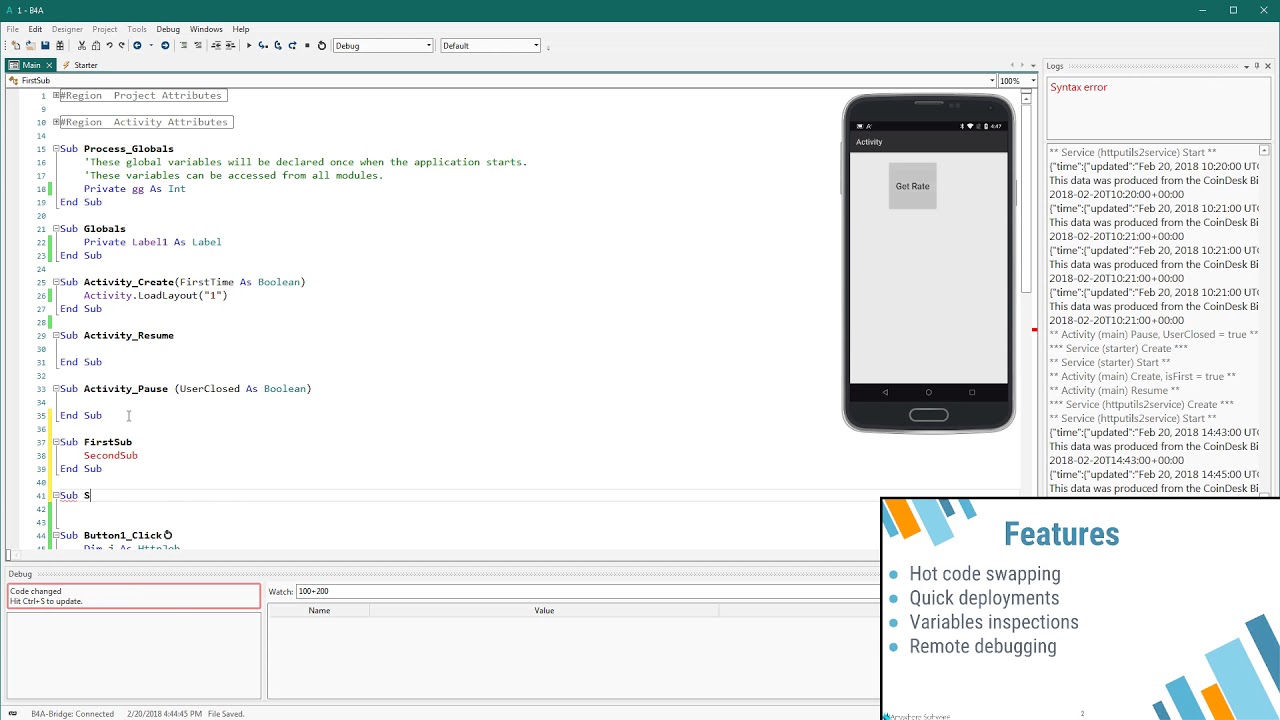Collapse Sub Activity_Create

[56, 282]
